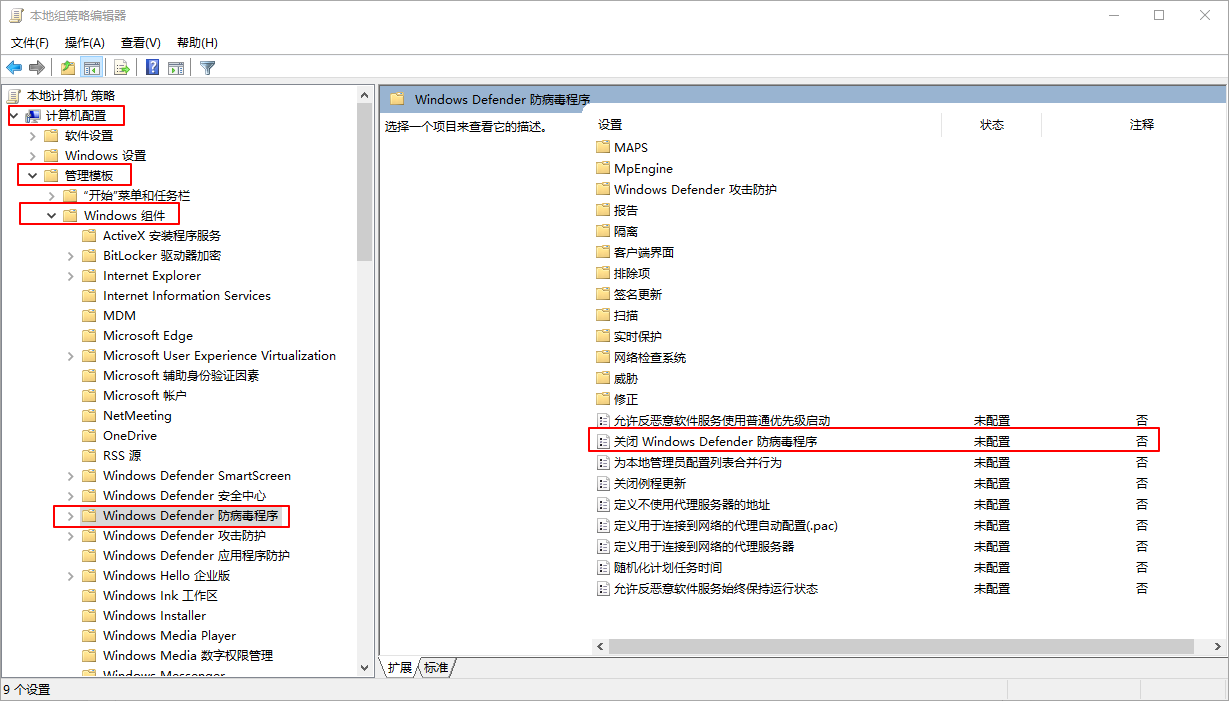Expand the 软件设置 tree node
The width and height of the screenshot is (1229, 701).
coord(33,135)
